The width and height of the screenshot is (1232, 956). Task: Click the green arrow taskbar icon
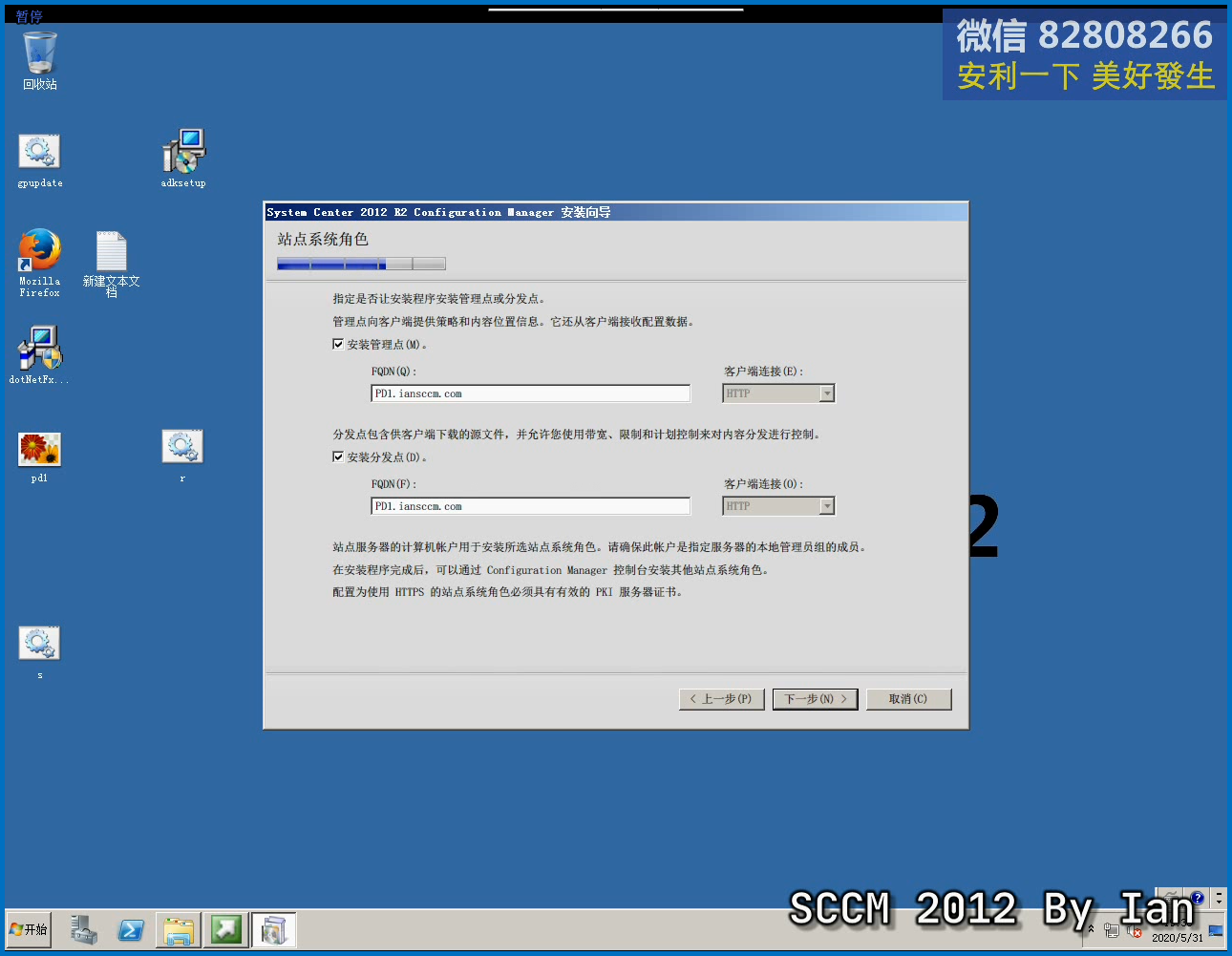pyautogui.click(x=226, y=929)
